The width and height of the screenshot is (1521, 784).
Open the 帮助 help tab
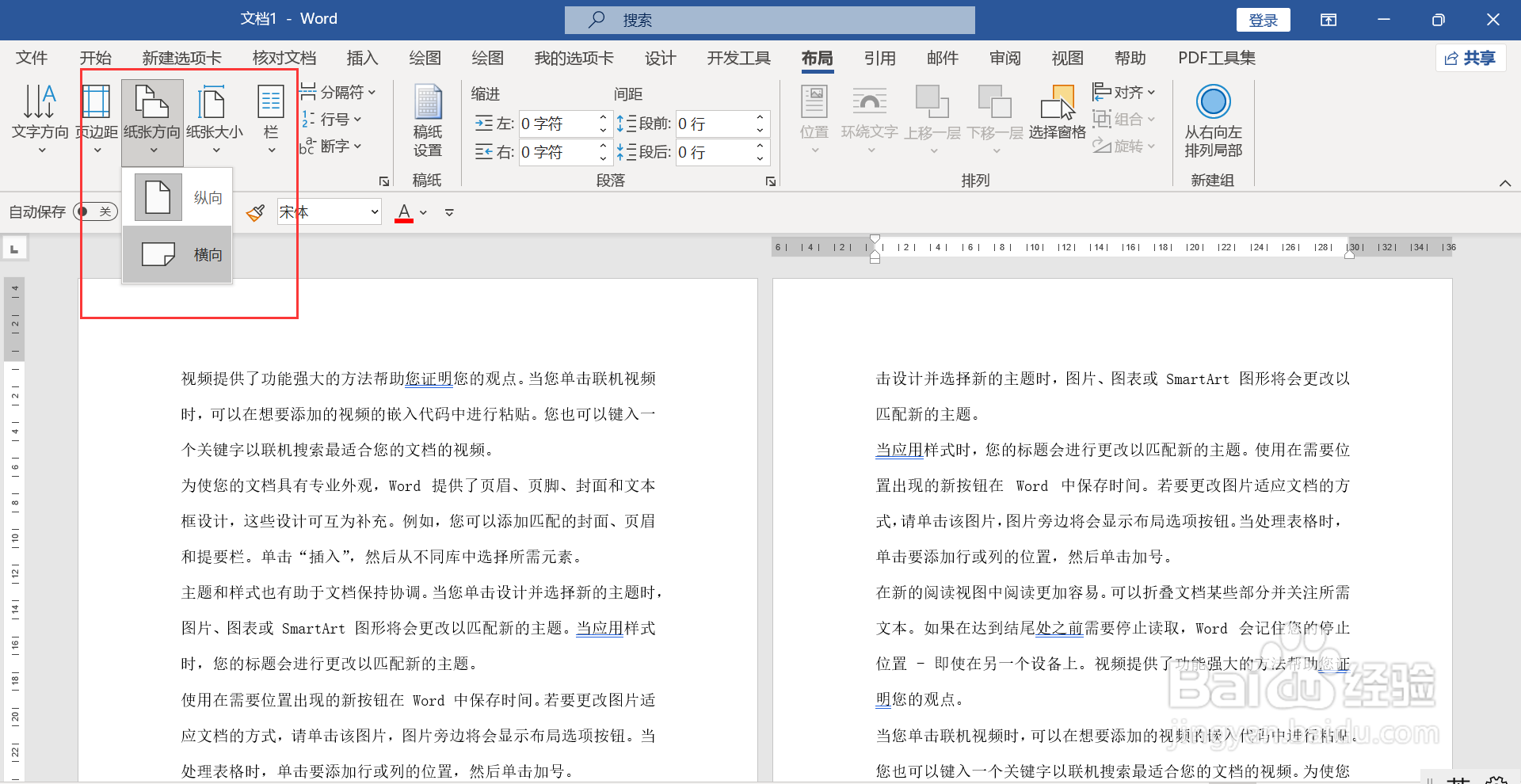pyautogui.click(x=1130, y=58)
